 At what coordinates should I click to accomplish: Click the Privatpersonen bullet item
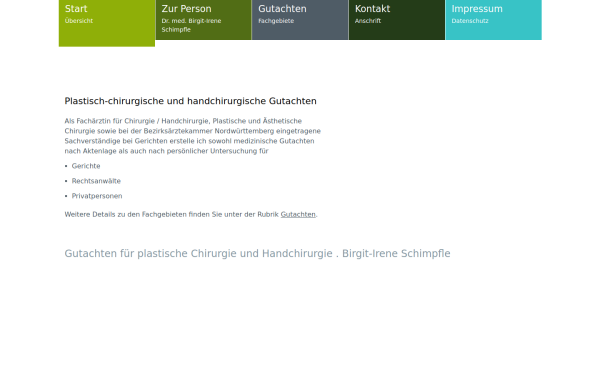97,196
